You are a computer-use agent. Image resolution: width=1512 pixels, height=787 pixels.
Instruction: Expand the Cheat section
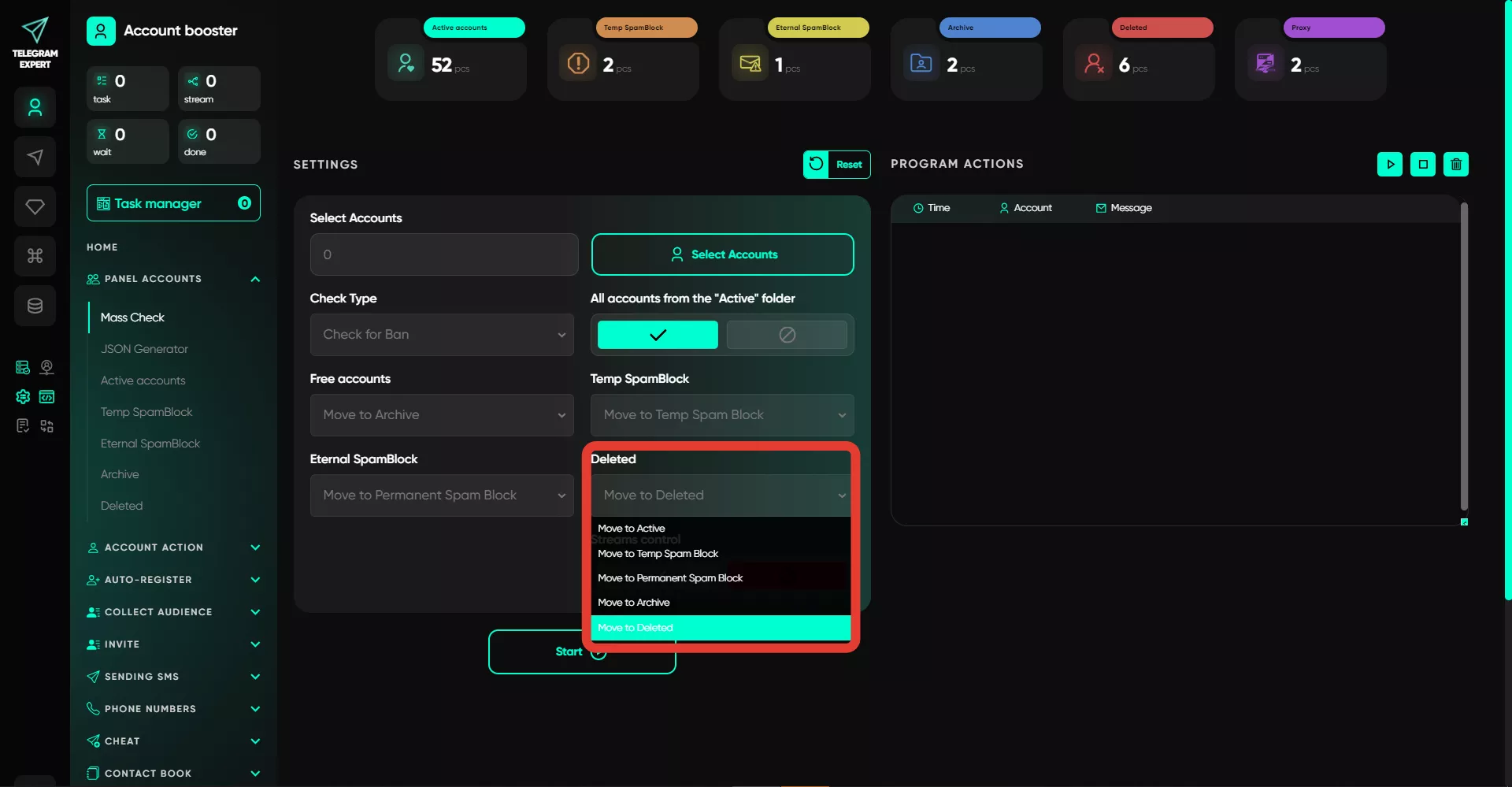pos(173,741)
